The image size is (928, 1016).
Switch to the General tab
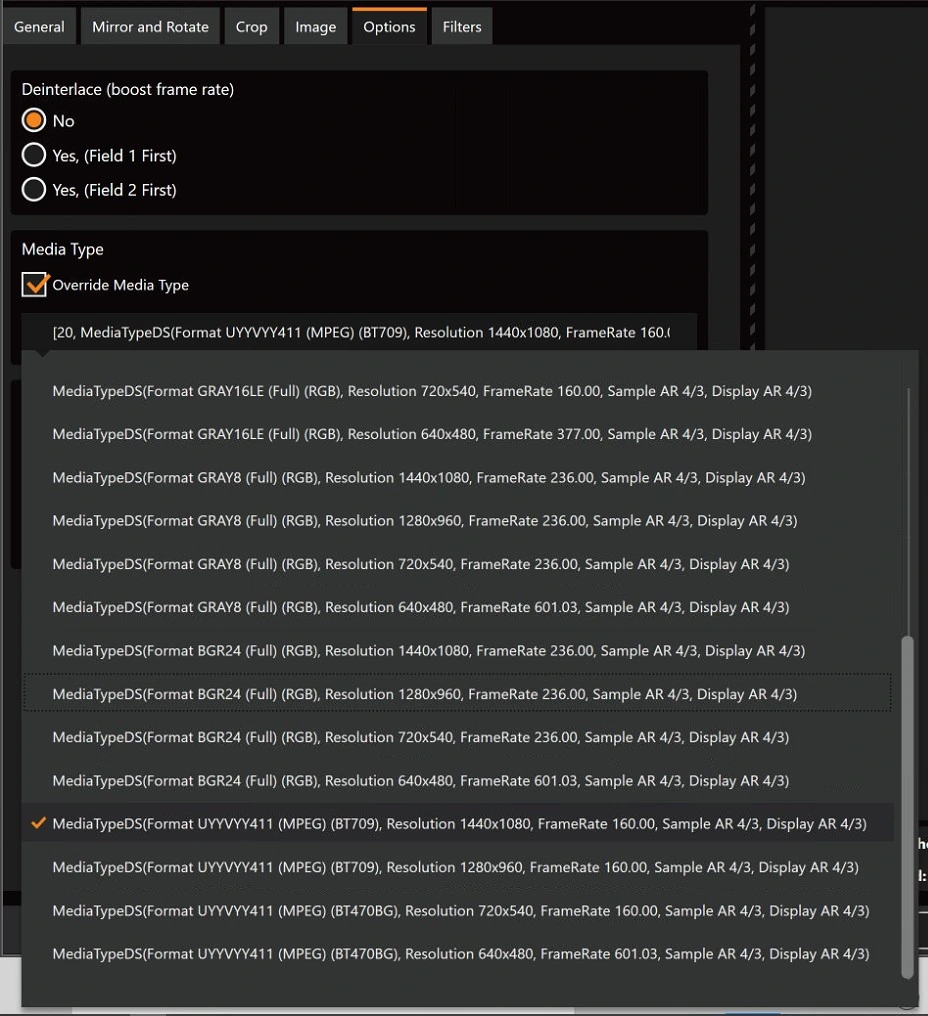pos(39,27)
